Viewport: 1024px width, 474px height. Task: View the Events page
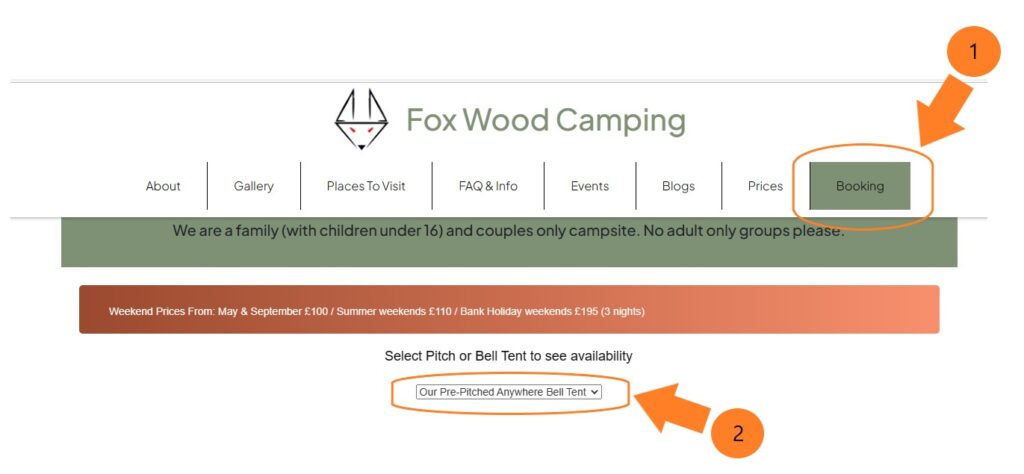coord(590,186)
